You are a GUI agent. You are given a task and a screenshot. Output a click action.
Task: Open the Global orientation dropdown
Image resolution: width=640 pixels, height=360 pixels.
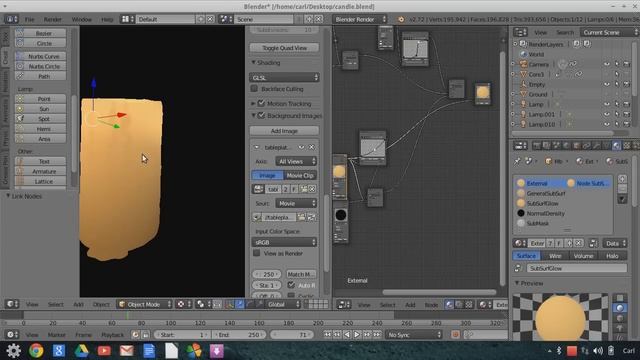(x=283, y=304)
